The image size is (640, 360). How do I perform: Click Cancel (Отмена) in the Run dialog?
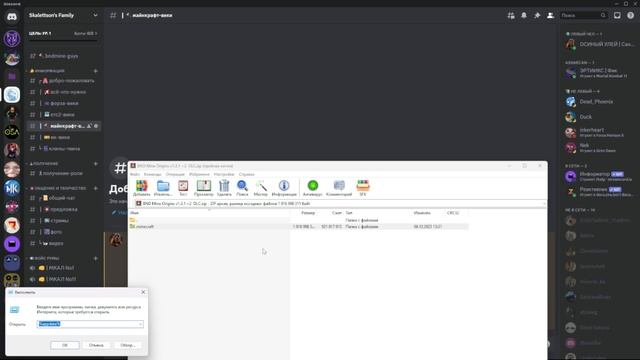click(x=96, y=345)
